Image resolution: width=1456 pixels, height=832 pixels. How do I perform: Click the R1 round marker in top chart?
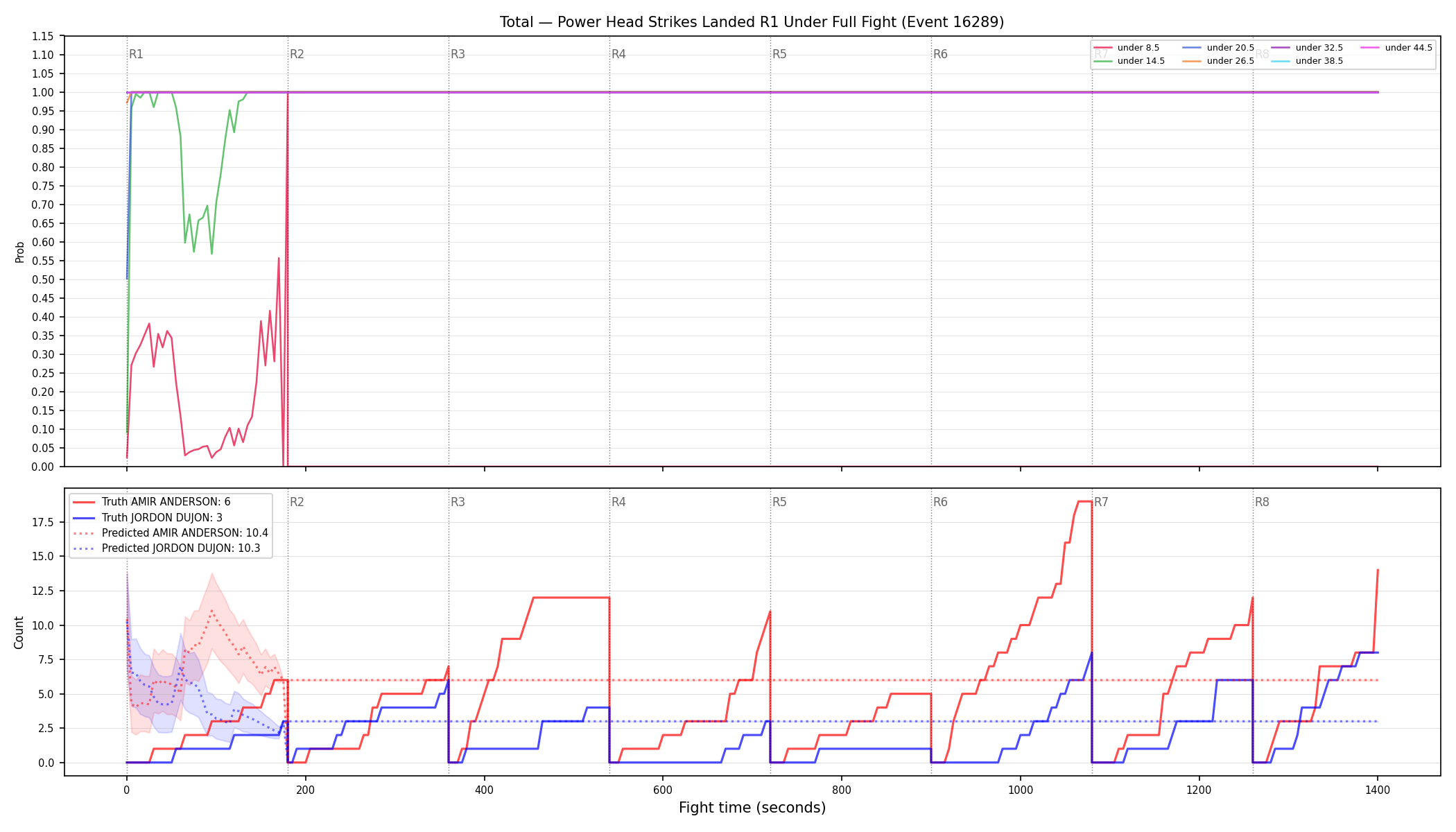tap(136, 54)
